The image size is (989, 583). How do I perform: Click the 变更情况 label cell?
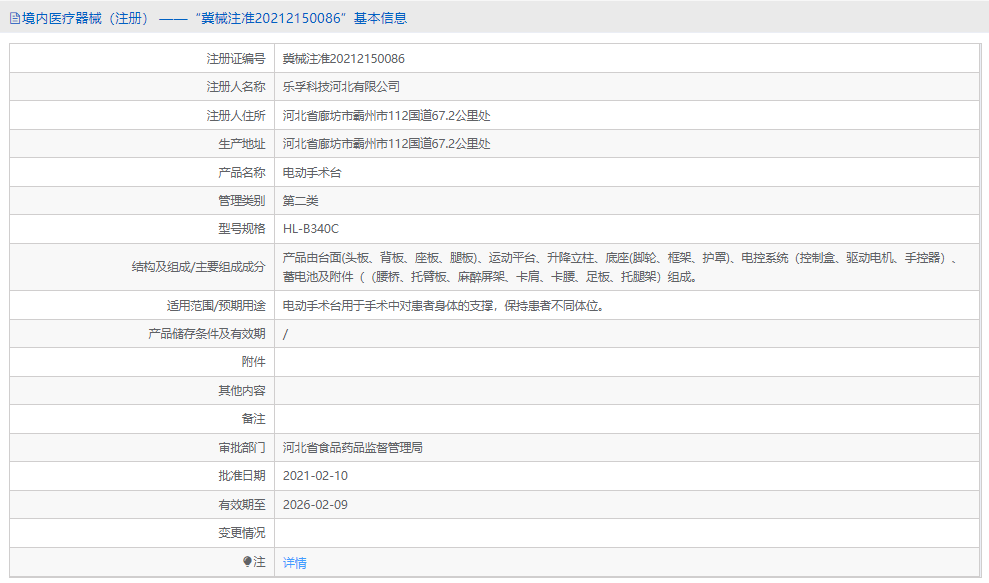click(x=142, y=533)
